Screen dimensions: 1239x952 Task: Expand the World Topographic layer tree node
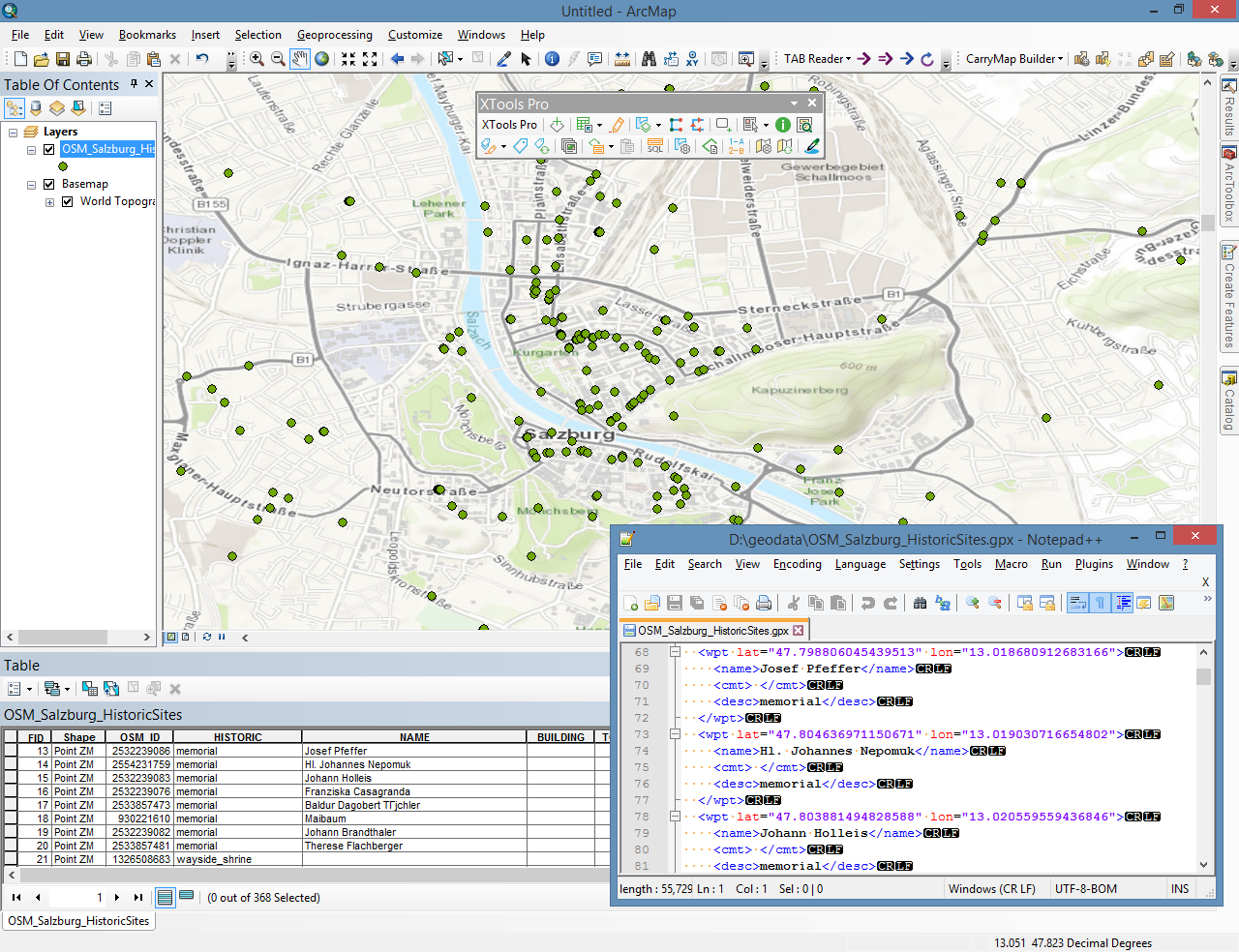[49, 202]
